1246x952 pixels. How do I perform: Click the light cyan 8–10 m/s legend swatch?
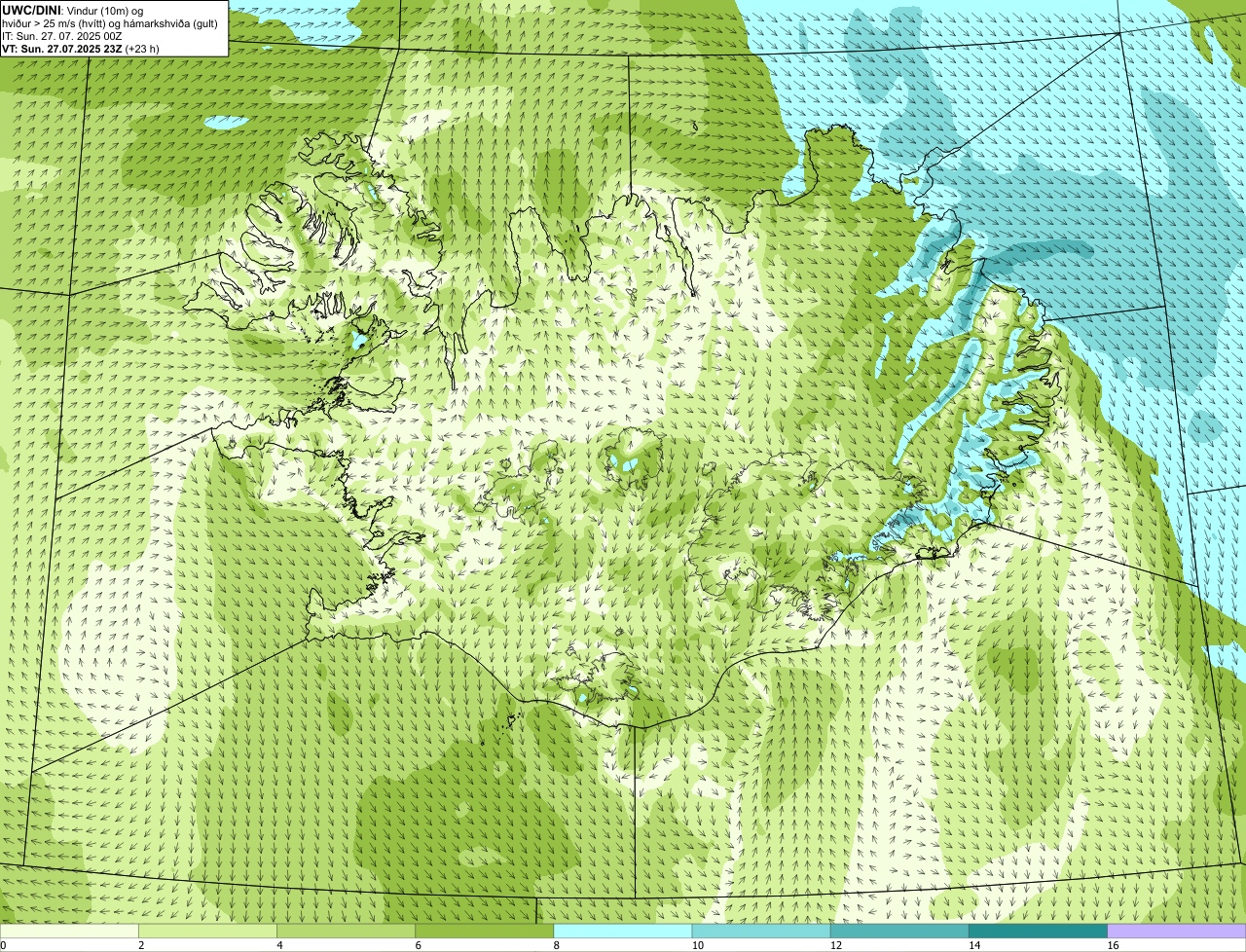click(623, 932)
